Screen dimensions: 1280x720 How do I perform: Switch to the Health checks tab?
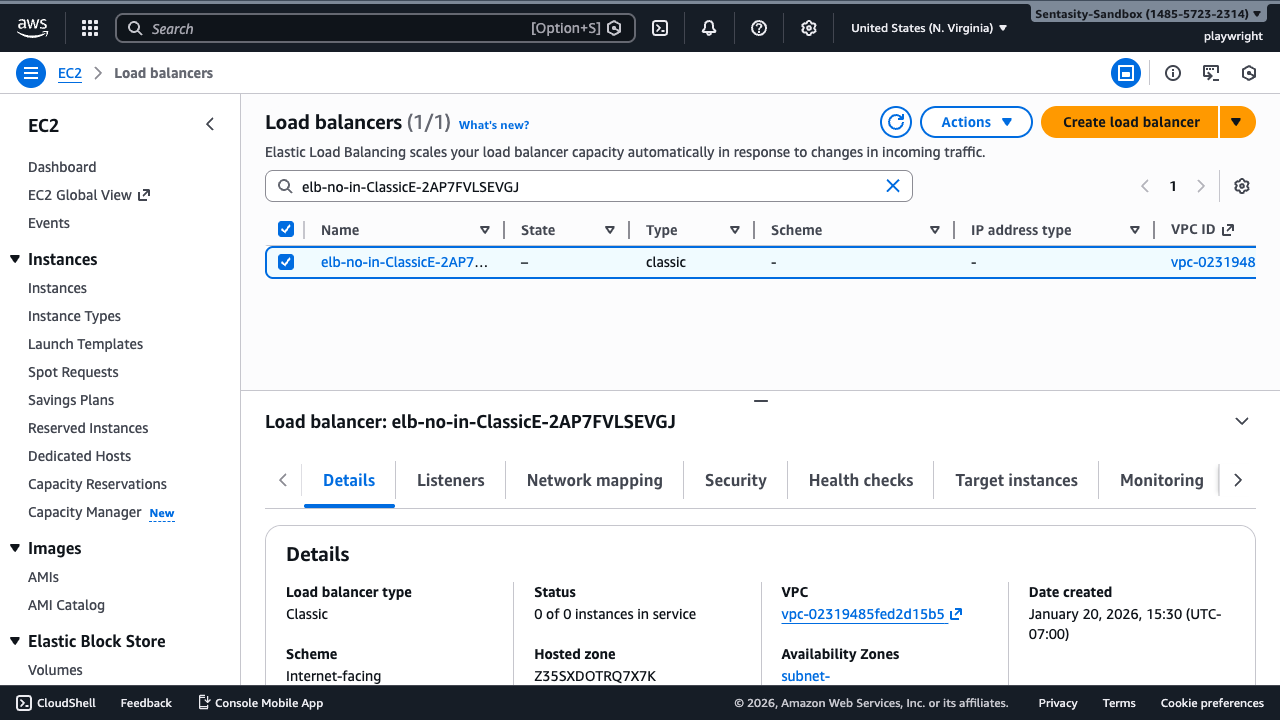(x=860, y=480)
